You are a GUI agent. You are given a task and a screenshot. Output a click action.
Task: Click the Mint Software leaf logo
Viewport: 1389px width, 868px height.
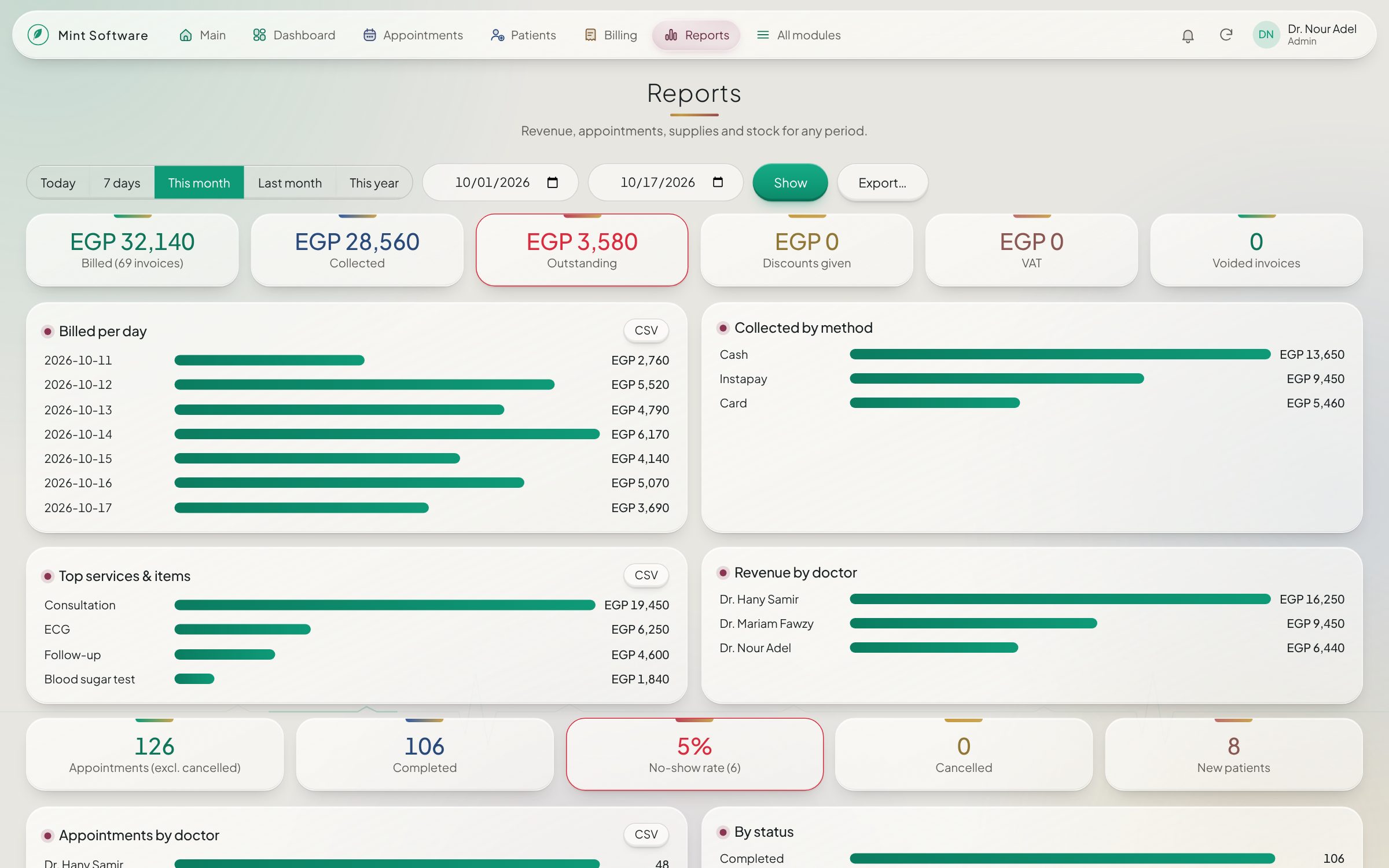(x=38, y=35)
